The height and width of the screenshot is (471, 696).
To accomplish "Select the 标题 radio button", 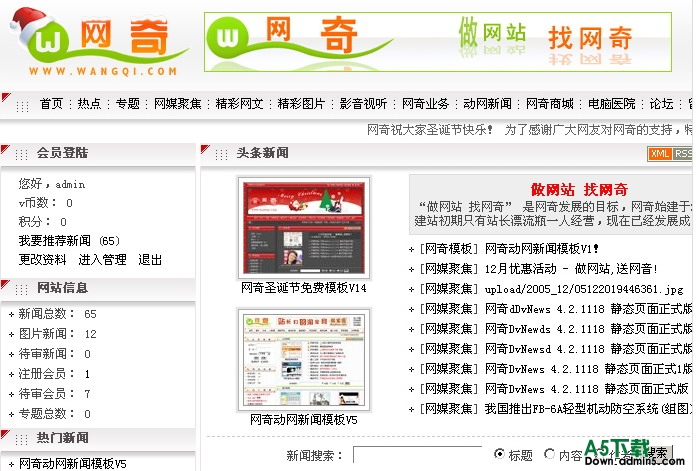I will (x=499, y=454).
